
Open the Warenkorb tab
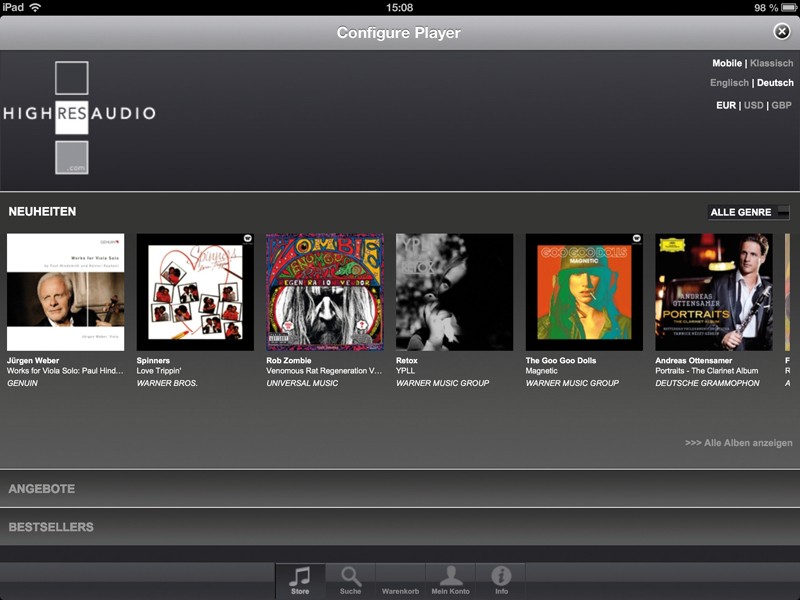[401, 581]
